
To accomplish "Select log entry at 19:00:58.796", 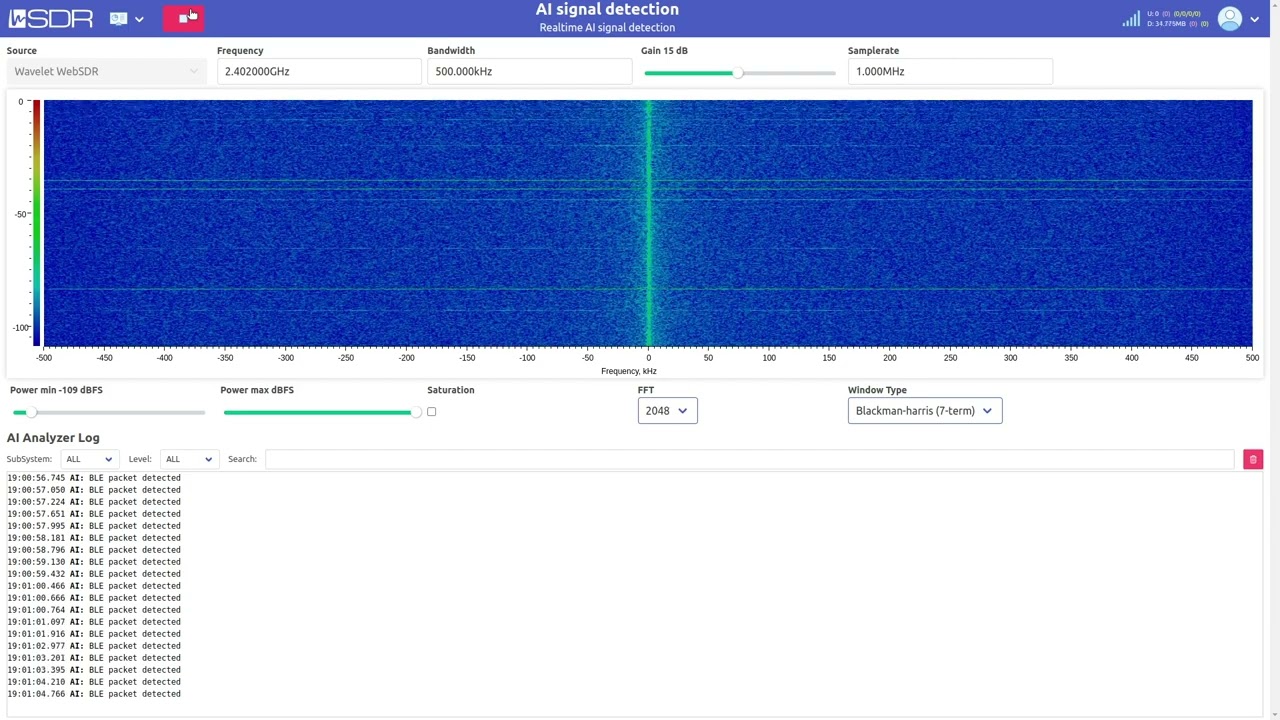I will click(94, 550).
